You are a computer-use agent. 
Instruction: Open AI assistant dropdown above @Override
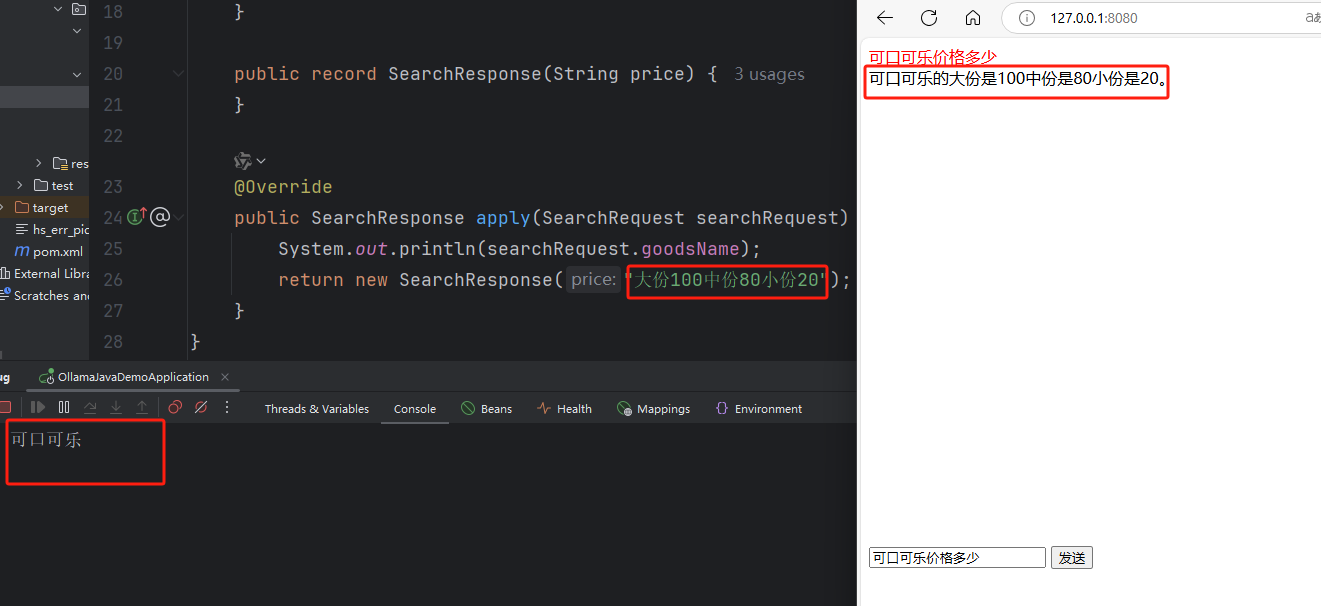250,161
